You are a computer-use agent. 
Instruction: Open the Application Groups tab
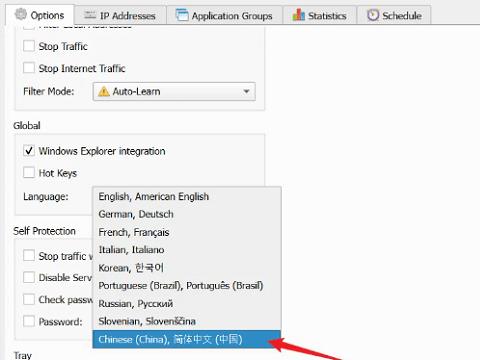coord(224,15)
